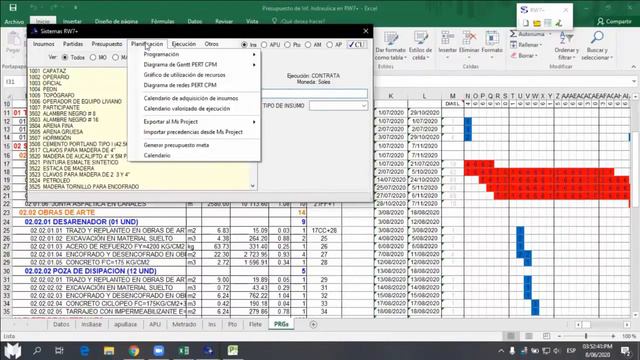Click the green icon in RW7+ mini toolbar
Viewport: 640px width, 360px height.
[559, 23]
